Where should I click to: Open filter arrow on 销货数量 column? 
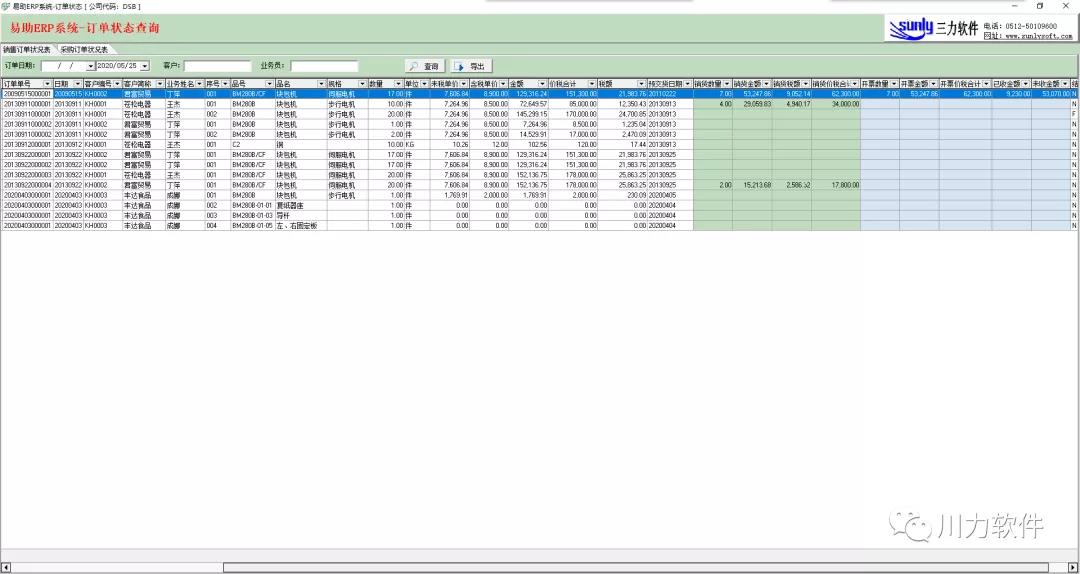point(727,84)
